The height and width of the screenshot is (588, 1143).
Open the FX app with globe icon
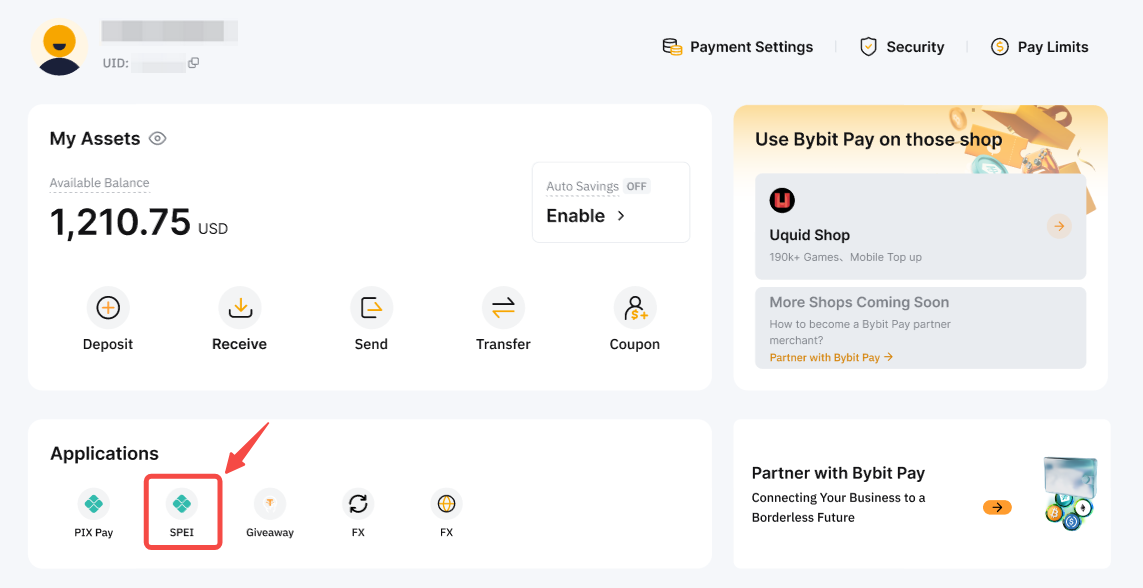(446, 503)
